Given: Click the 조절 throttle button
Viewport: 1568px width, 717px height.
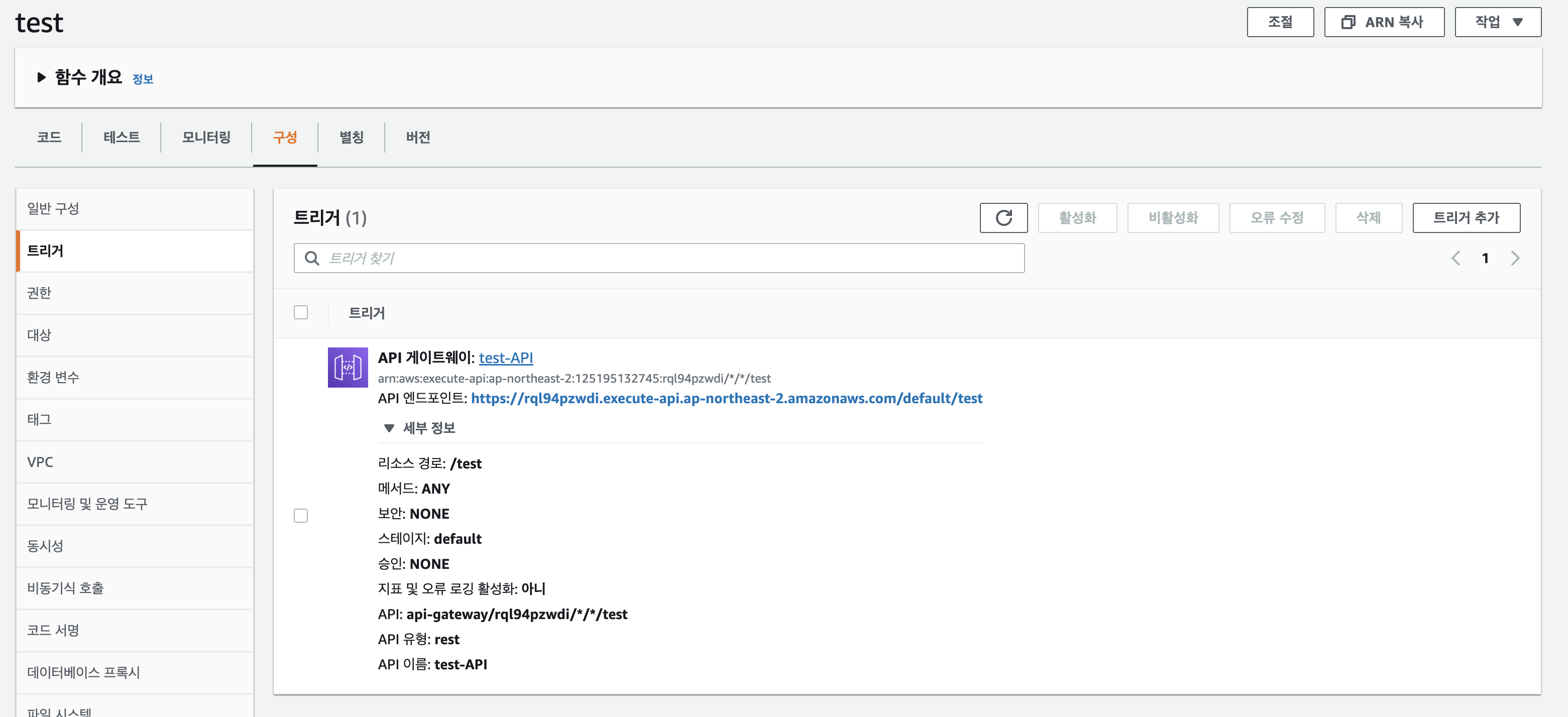Looking at the screenshot, I should 1280,23.
